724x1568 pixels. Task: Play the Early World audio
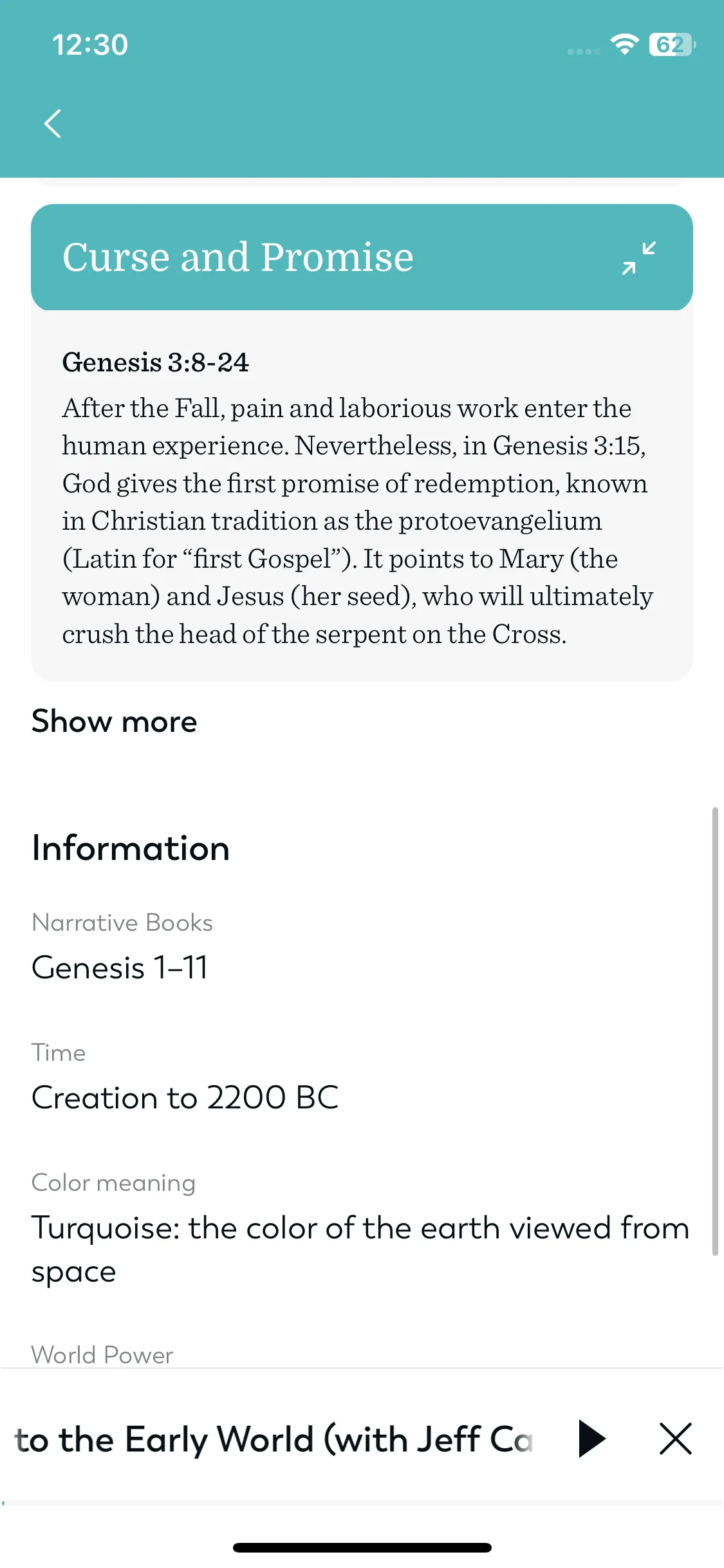(x=591, y=1439)
